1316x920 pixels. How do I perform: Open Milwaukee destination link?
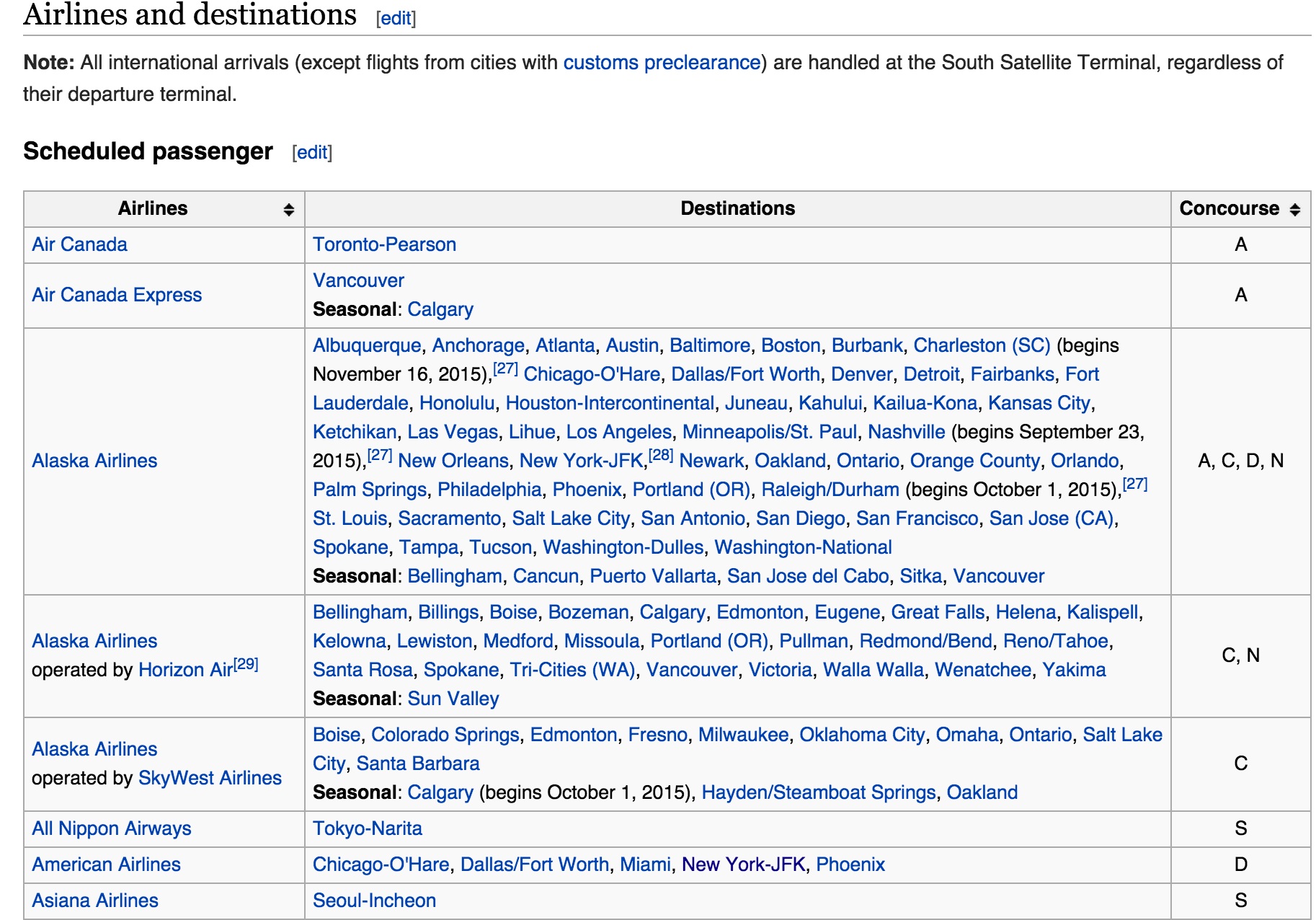point(743,735)
